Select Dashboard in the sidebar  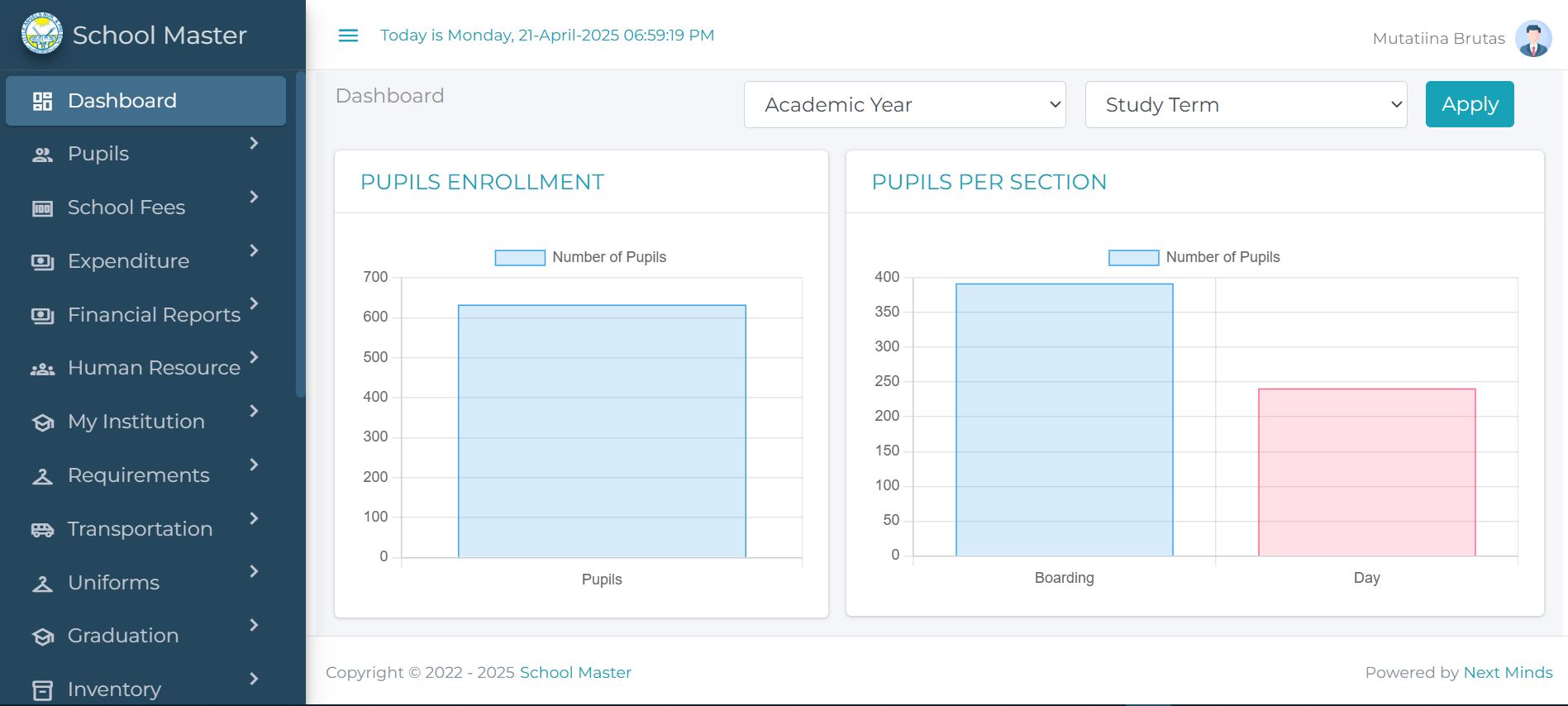click(145, 101)
